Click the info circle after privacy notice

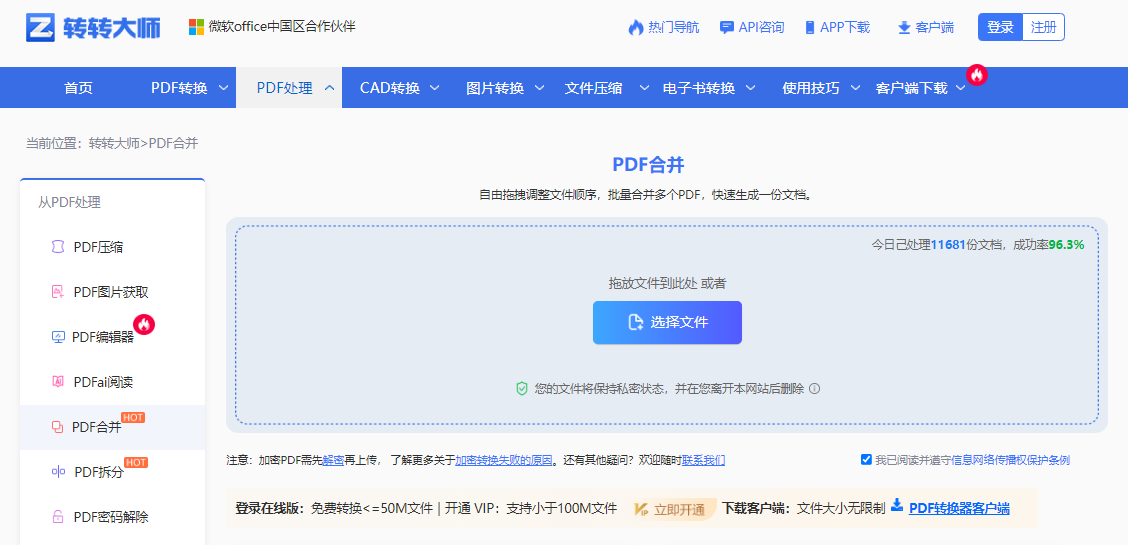[814, 388]
